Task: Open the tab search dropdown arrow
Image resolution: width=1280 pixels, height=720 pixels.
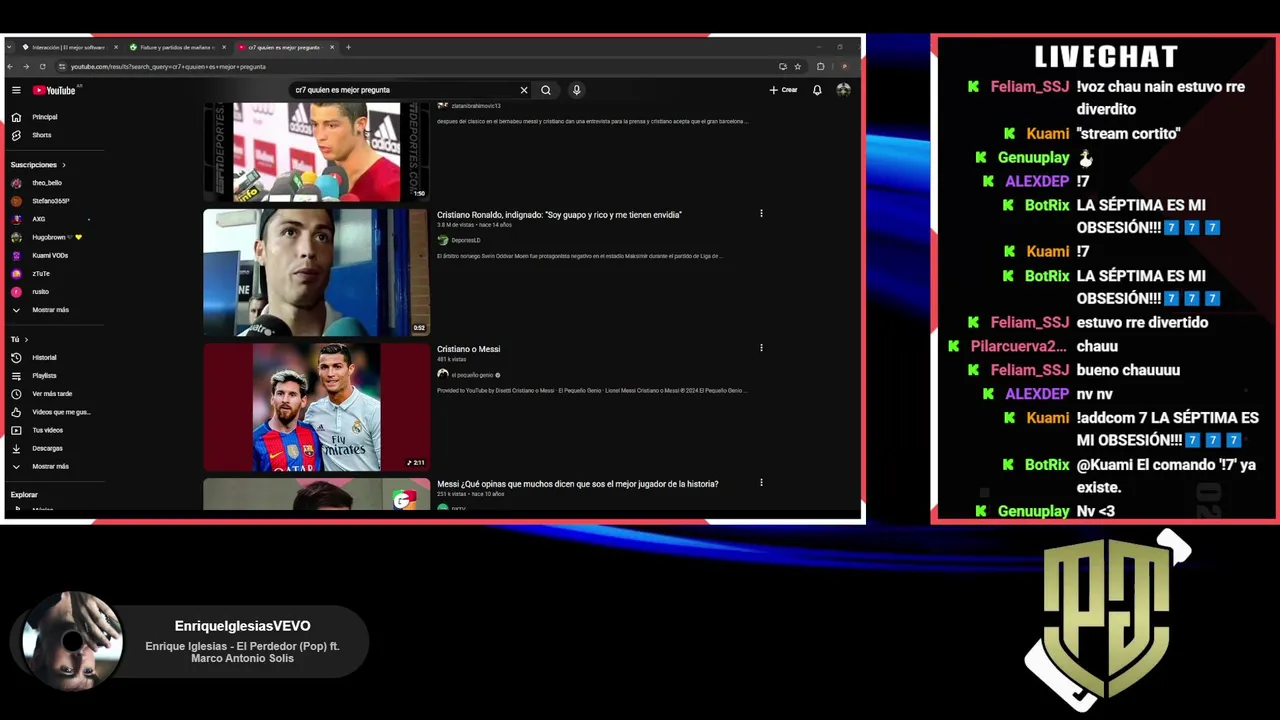Action: click(10, 47)
